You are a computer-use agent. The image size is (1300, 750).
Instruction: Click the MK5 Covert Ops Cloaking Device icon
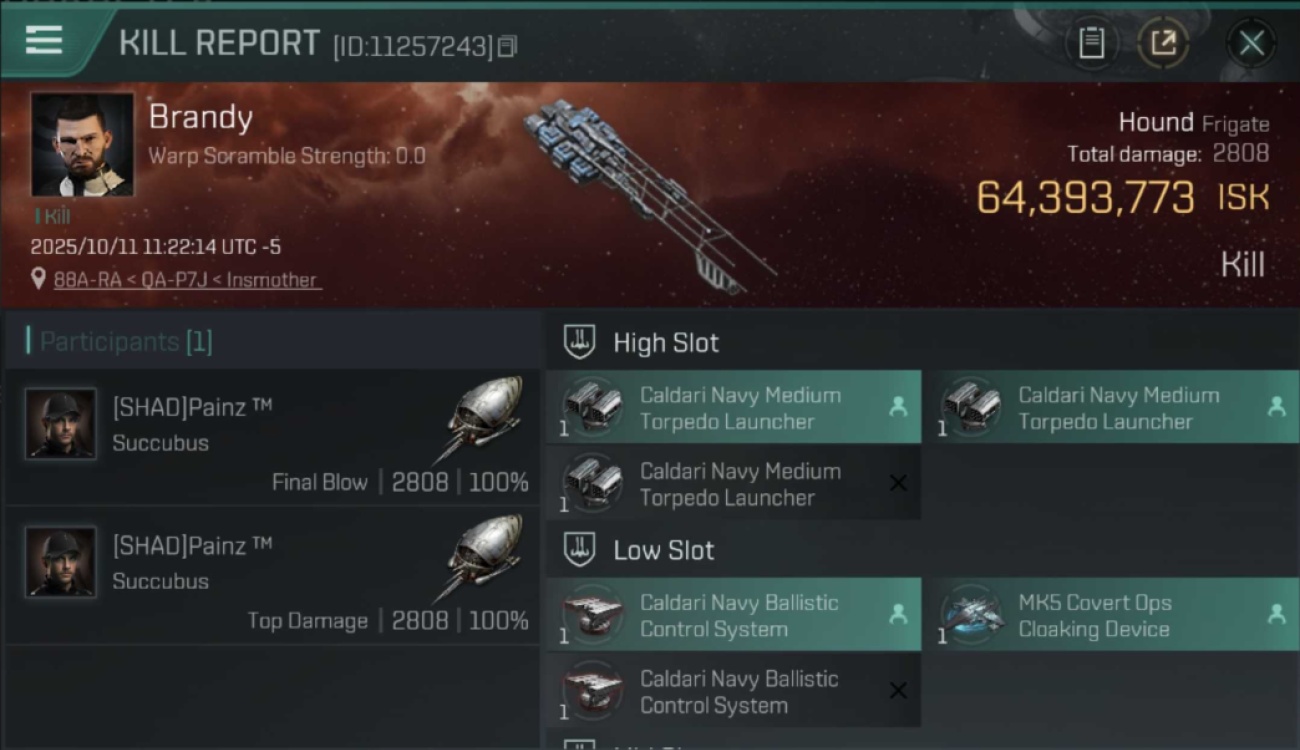pyautogui.click(x=973, y=615)
